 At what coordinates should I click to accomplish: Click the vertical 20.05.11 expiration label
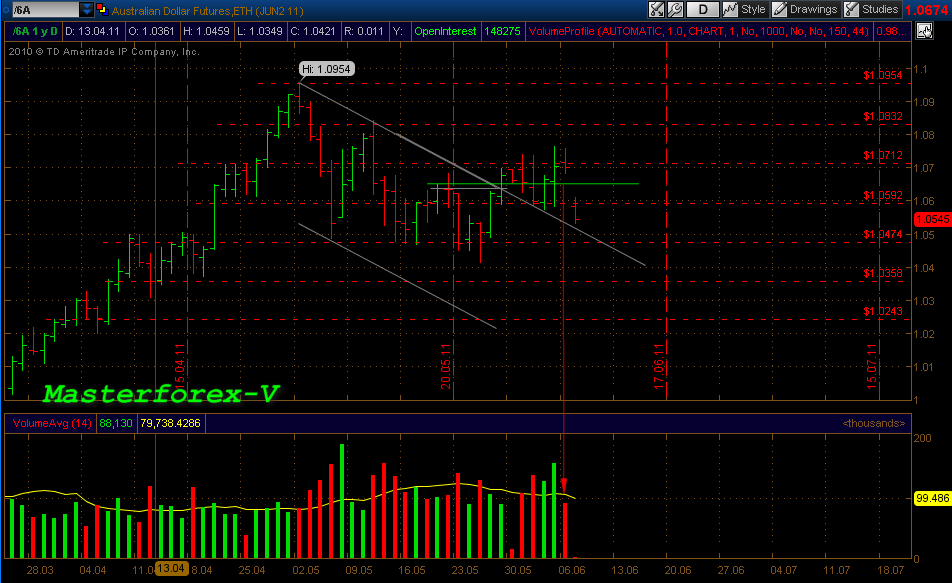[x=446, y=366]
